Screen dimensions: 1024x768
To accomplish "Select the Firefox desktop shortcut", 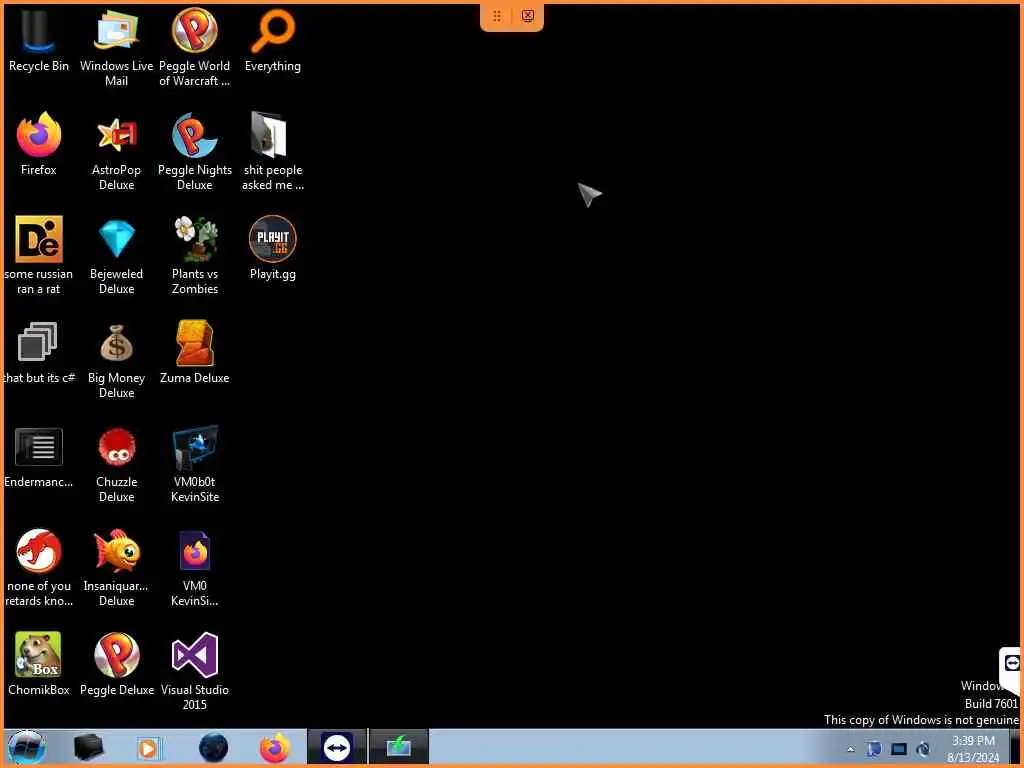I will 39,145.
